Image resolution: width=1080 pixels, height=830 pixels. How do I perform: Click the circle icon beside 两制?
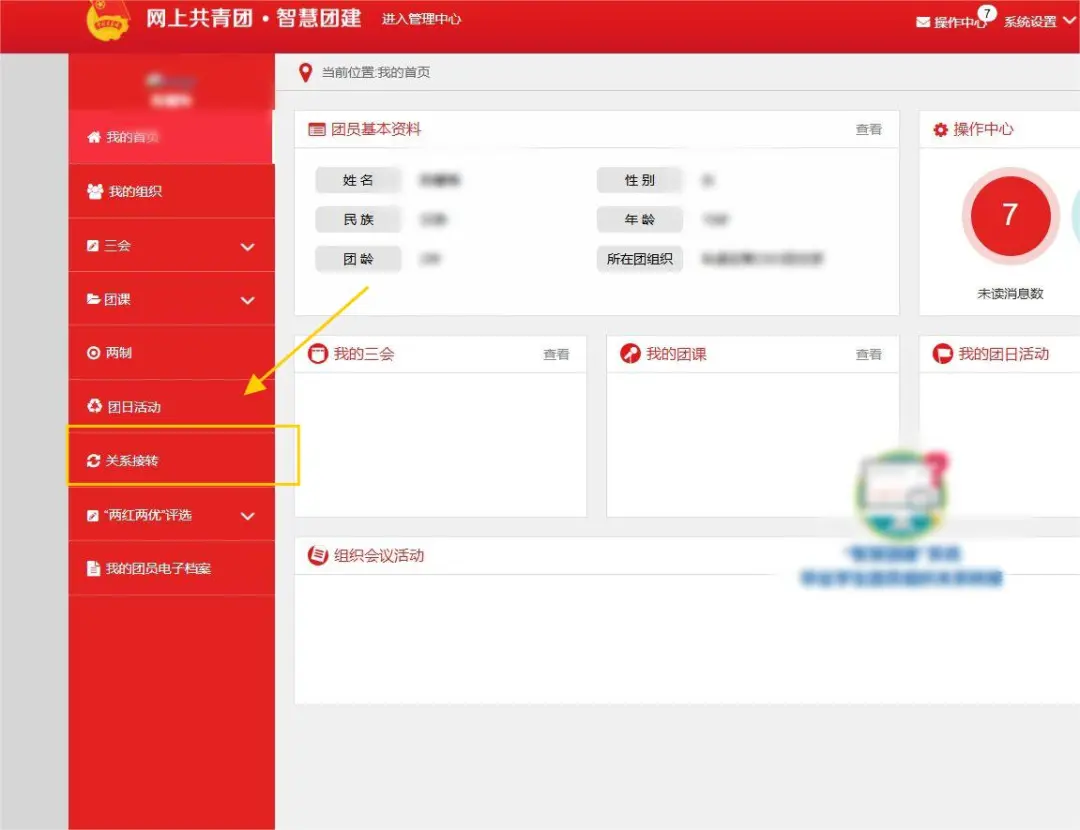click(x=94, y=353)
